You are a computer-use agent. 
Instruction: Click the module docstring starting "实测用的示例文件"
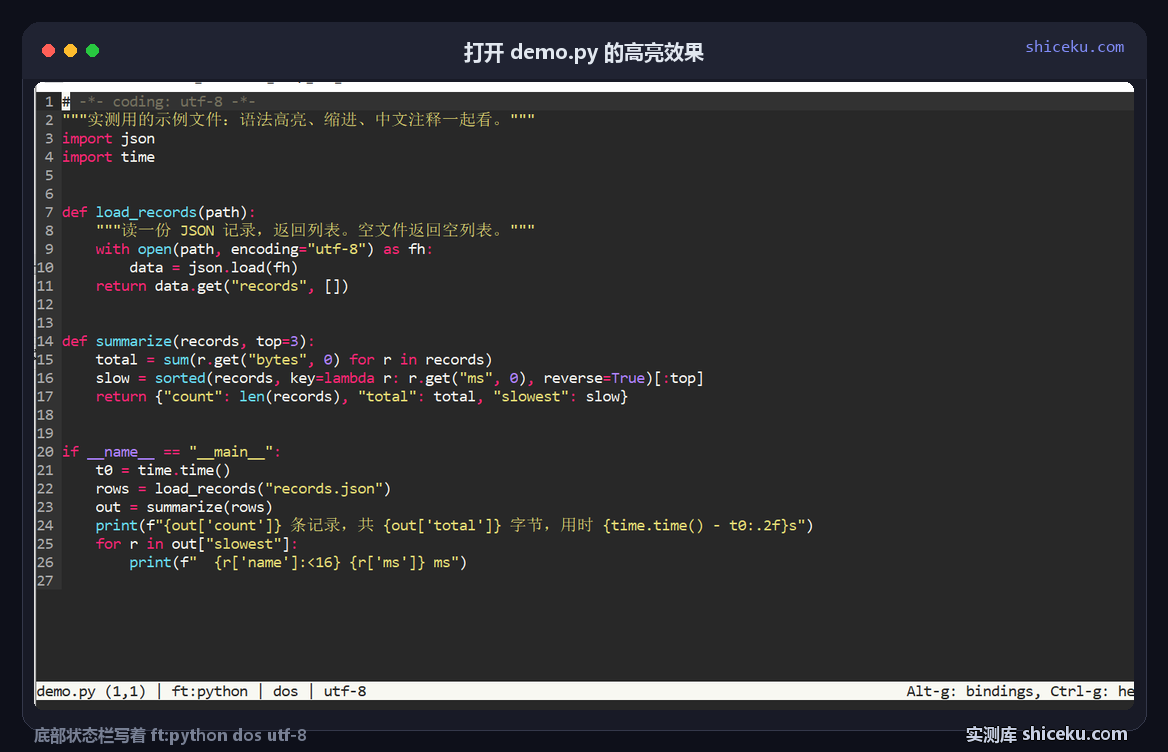299,120
